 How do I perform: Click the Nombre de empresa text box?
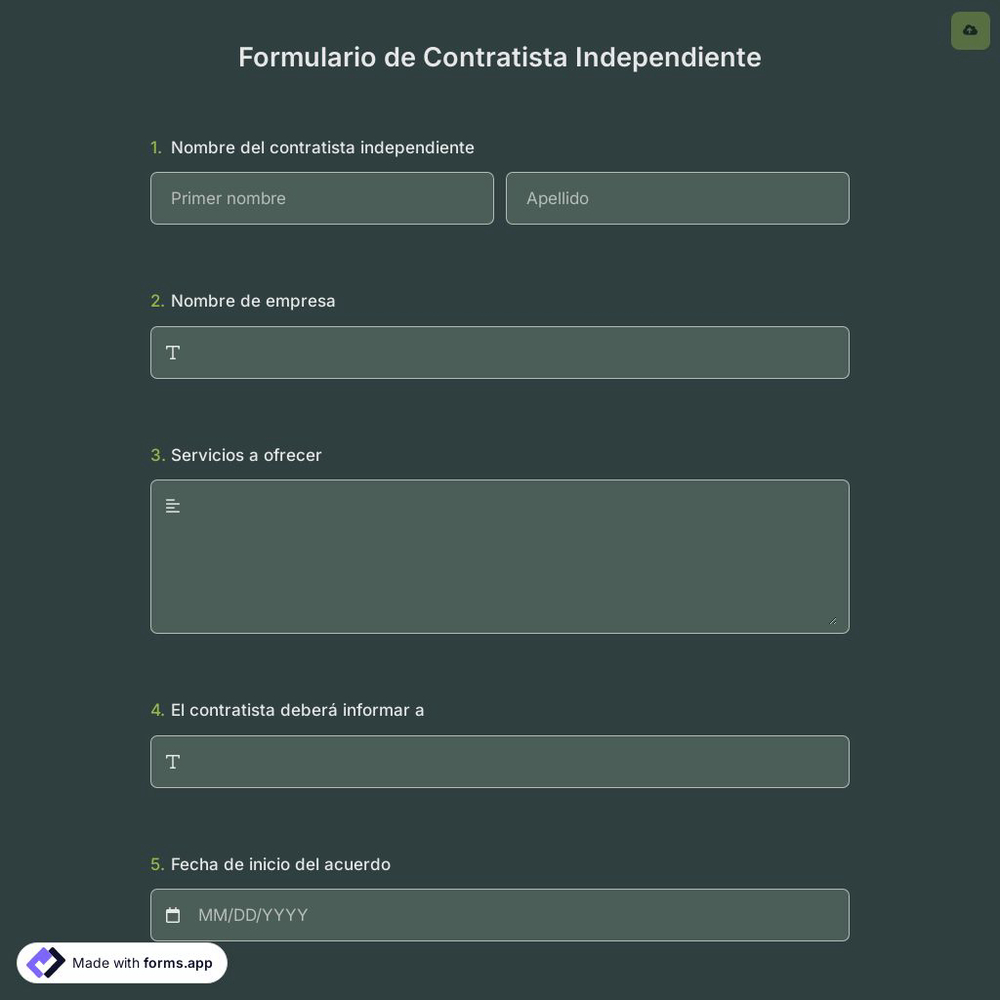tap(500, 351)
